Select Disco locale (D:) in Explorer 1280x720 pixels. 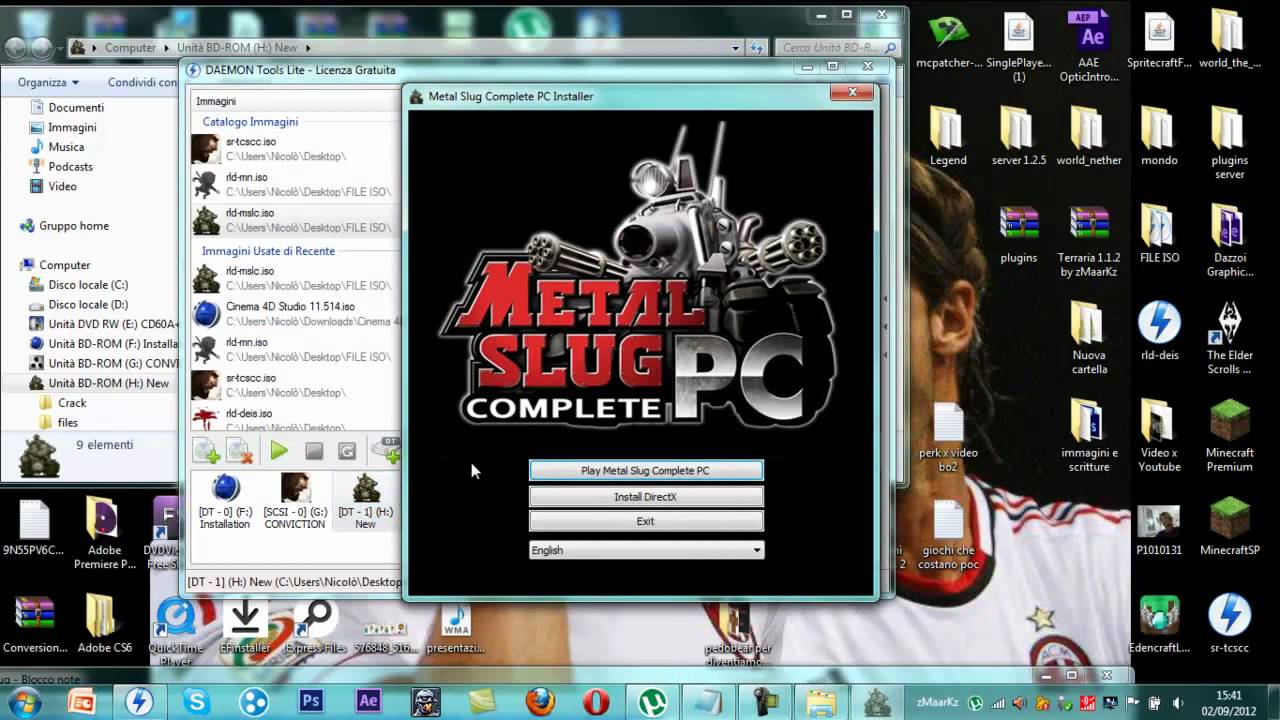[88, 304]
